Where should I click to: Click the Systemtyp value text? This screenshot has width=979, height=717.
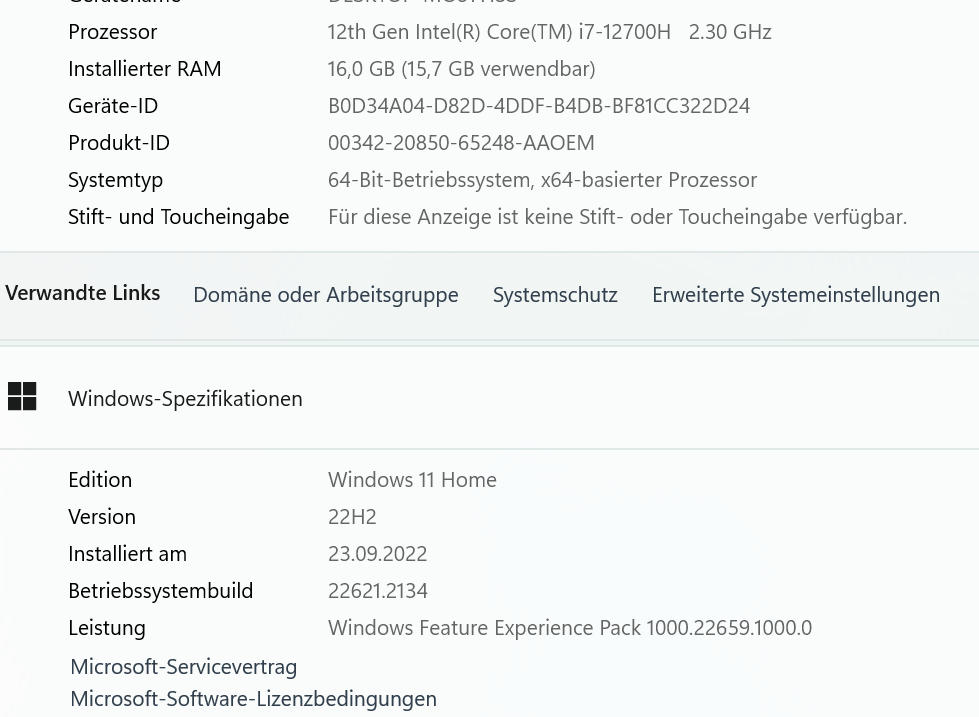tap(542, 180)
